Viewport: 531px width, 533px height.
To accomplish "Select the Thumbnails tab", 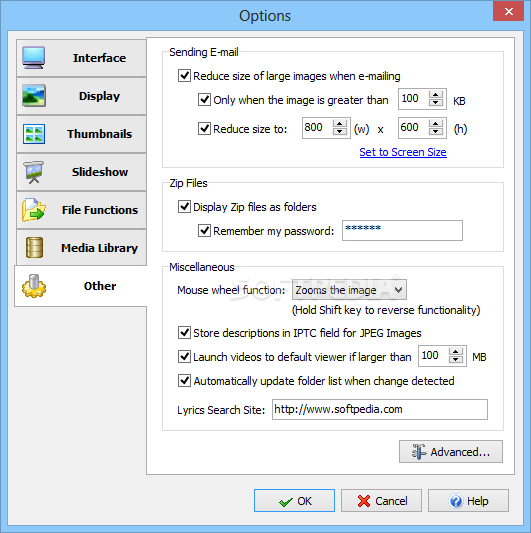I will (x=81, y=134).
